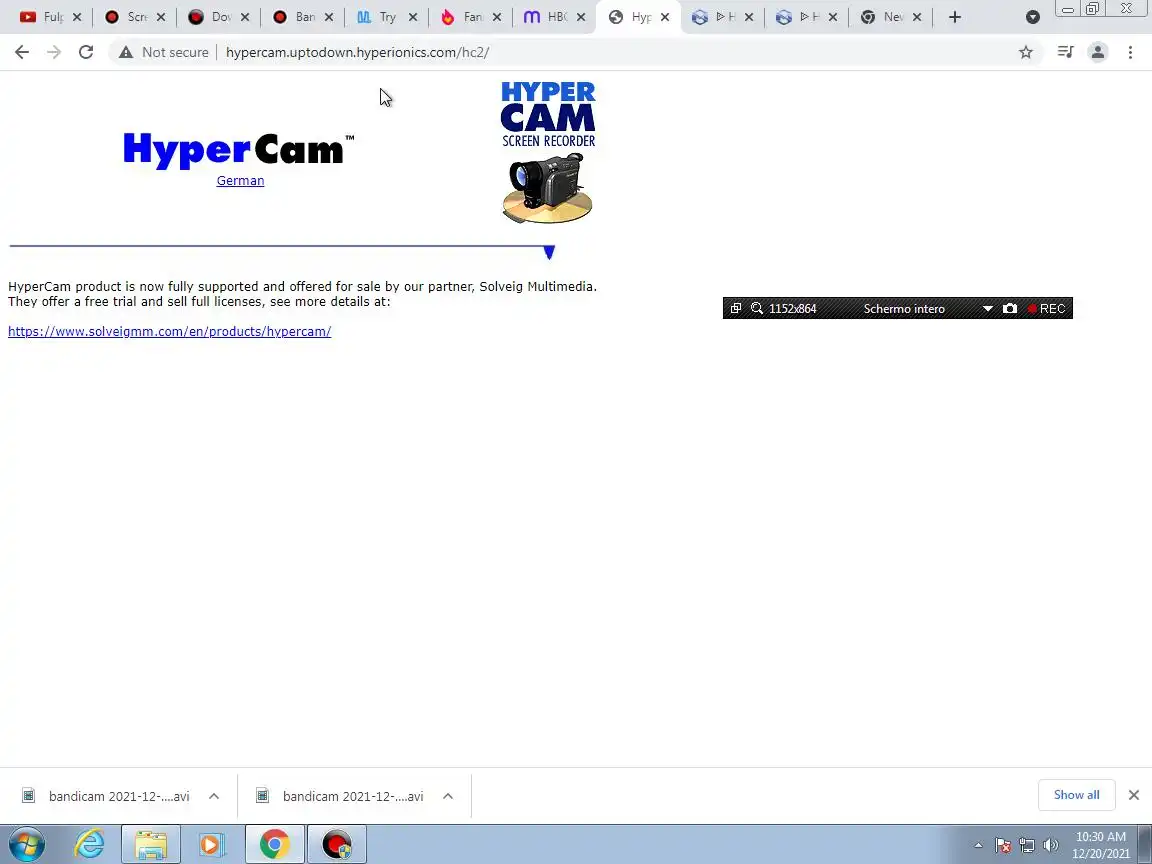
Task: Click the address bar URL
Action: [x=357, y=52]
